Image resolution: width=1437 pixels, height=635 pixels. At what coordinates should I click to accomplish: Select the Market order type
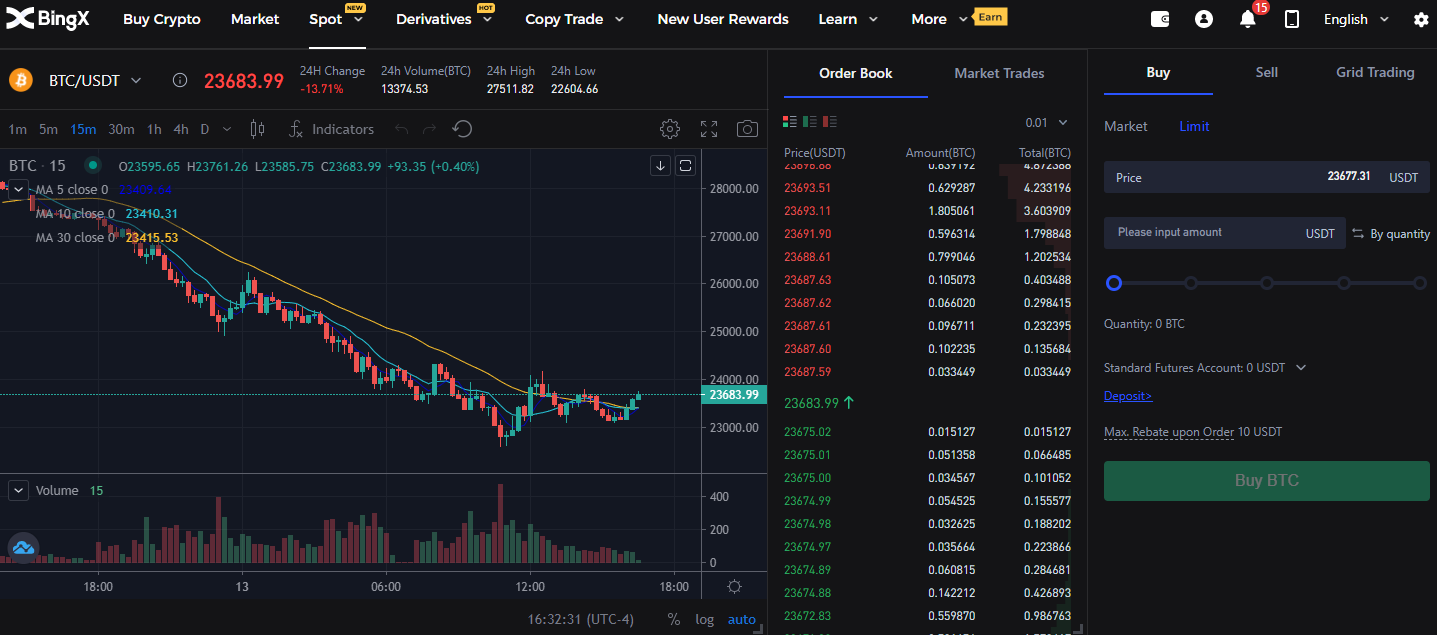pos(1126,126)
